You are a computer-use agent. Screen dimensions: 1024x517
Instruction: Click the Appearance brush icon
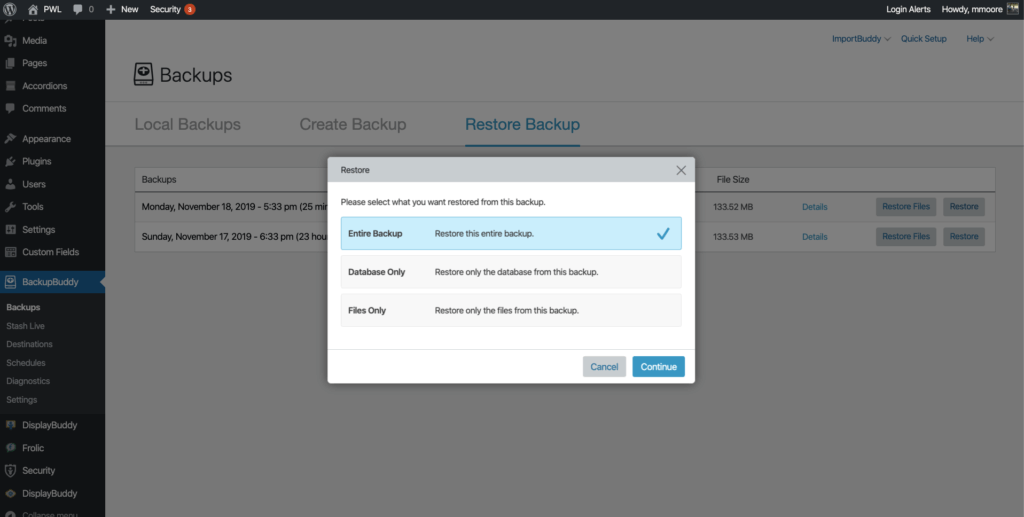[10, 139]
